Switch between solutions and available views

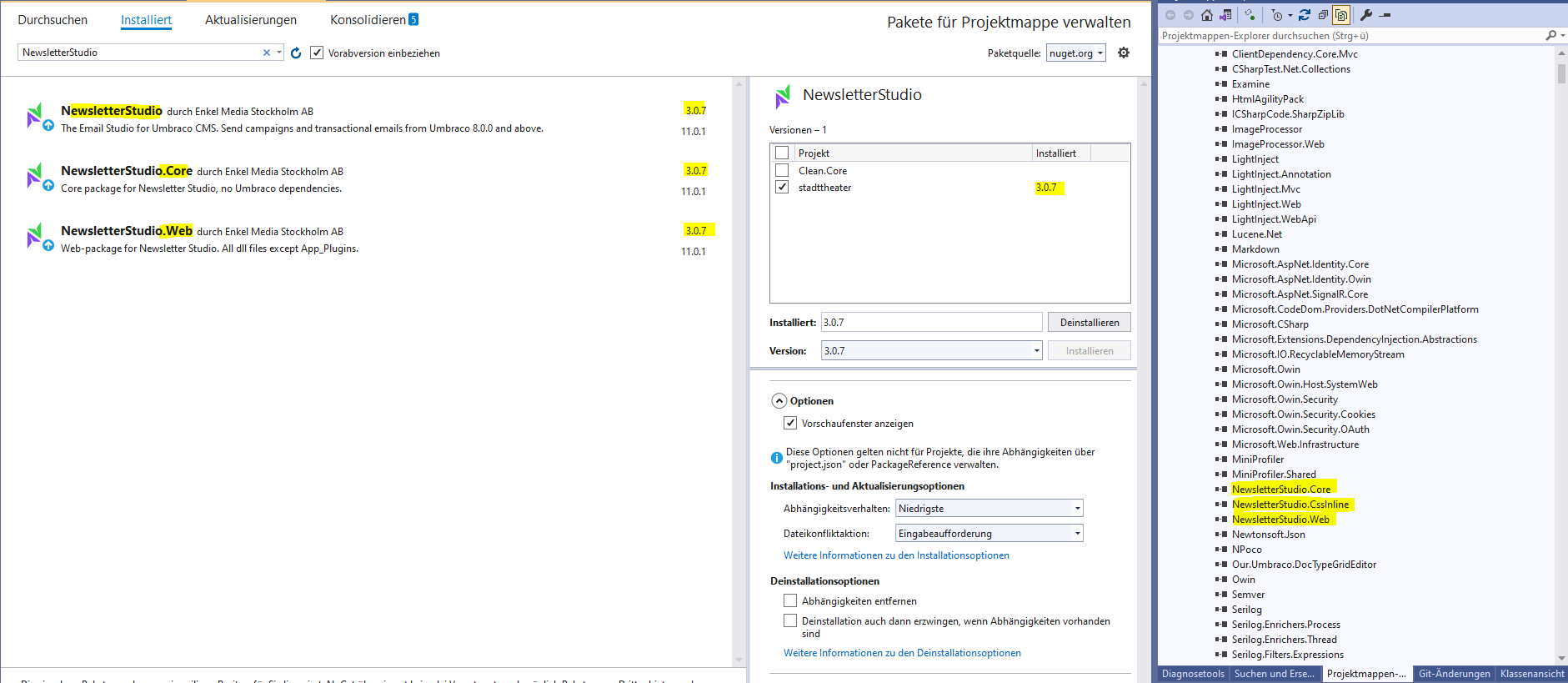[1225, 15]
